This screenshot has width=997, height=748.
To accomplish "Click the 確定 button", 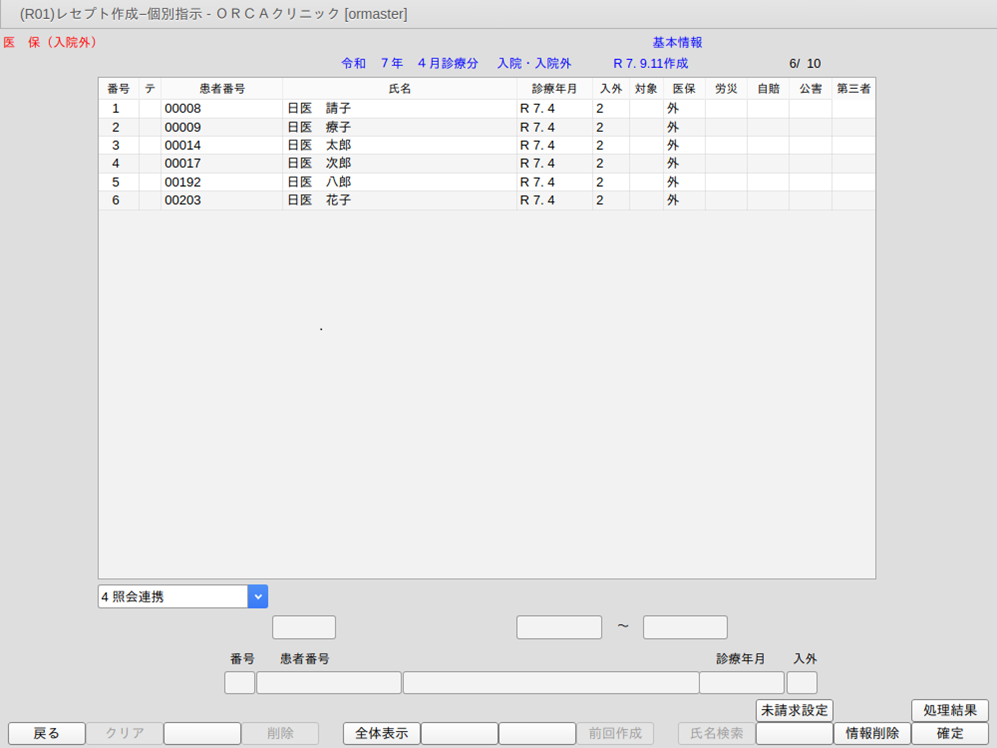I will 950,733.
